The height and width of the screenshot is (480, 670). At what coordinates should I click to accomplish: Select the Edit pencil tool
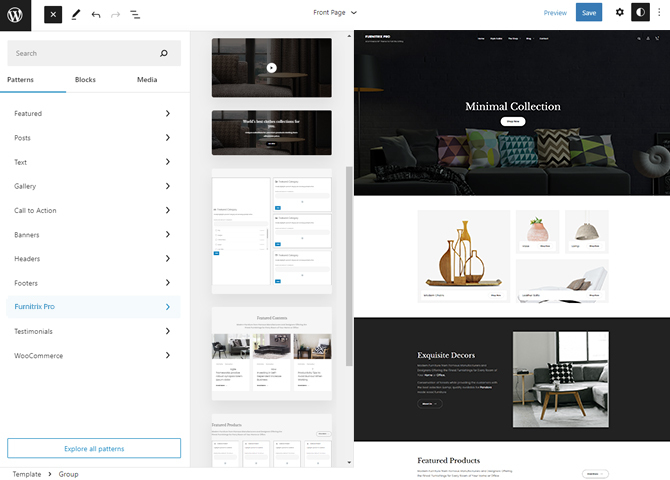75,14
